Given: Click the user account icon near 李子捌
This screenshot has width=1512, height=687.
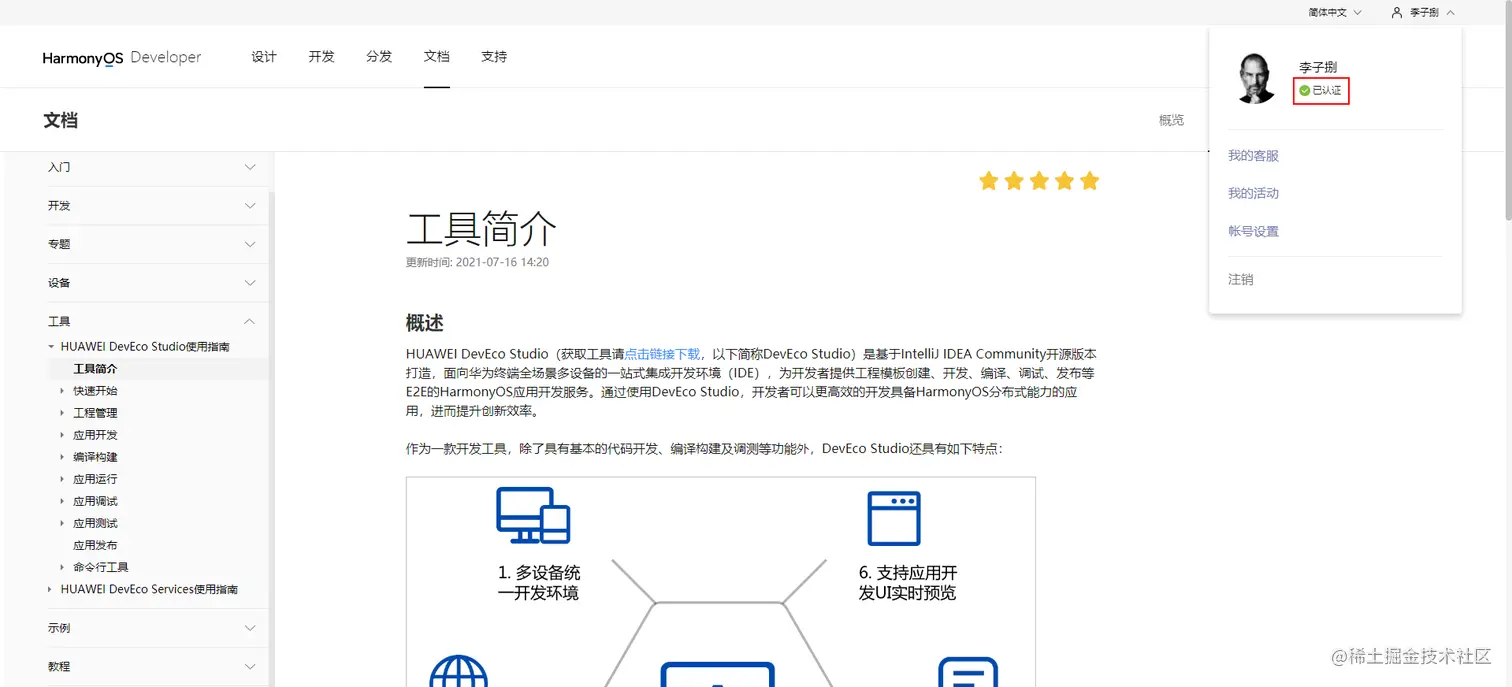Looking at the screenshot, I should pyautogui.click(x=1397, y=12).
